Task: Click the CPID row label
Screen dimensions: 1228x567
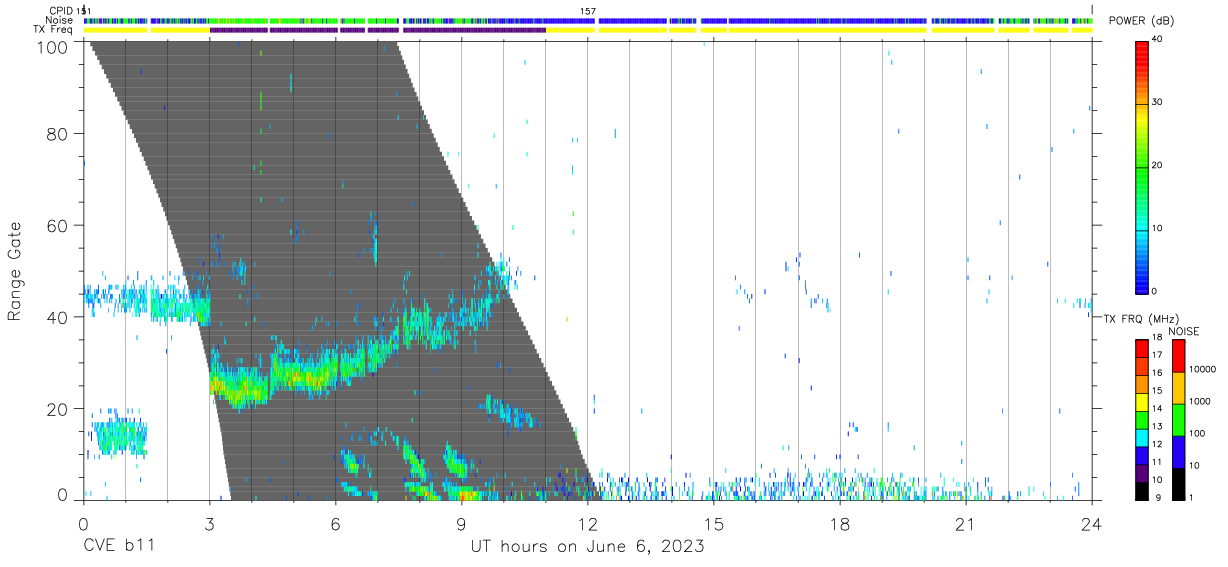Action: (62, 11)
